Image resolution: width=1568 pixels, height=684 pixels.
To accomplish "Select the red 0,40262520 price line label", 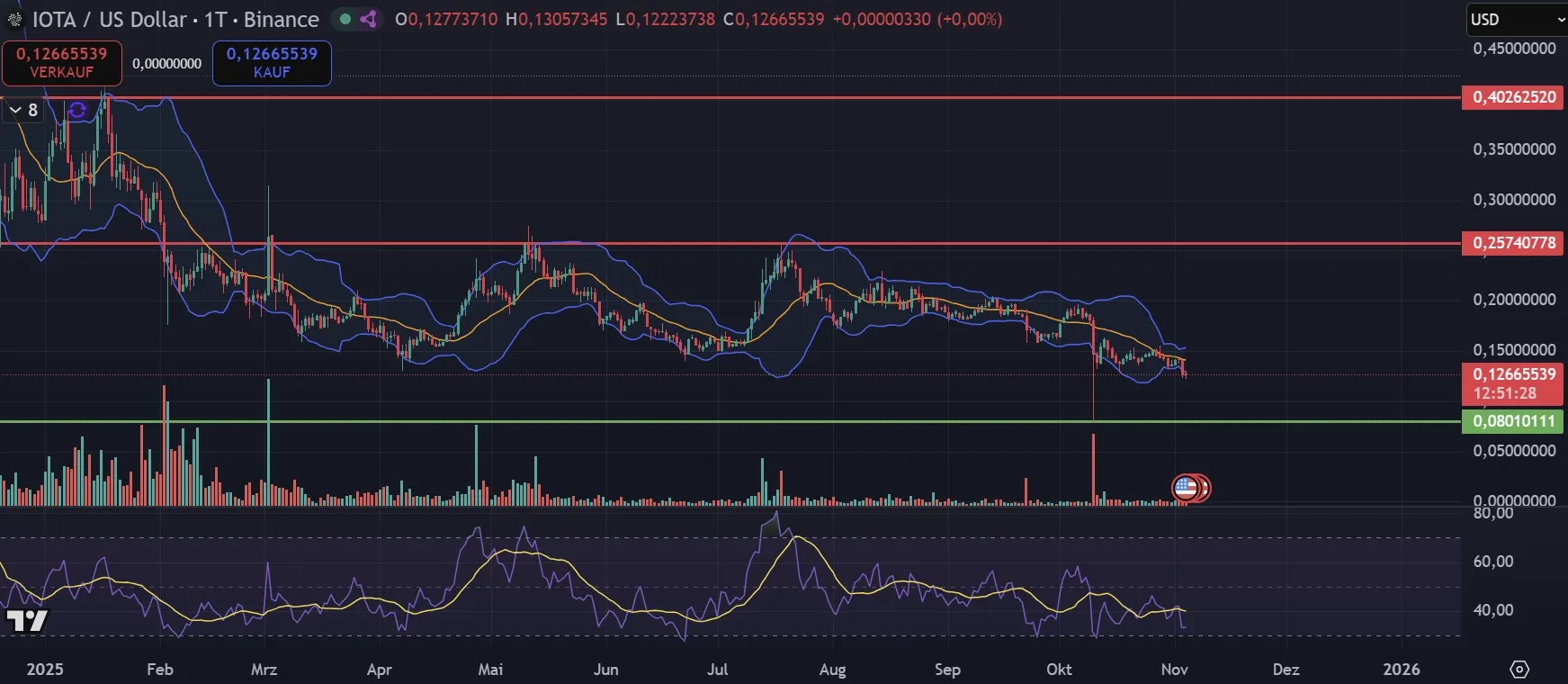I will coord(1513,97).
